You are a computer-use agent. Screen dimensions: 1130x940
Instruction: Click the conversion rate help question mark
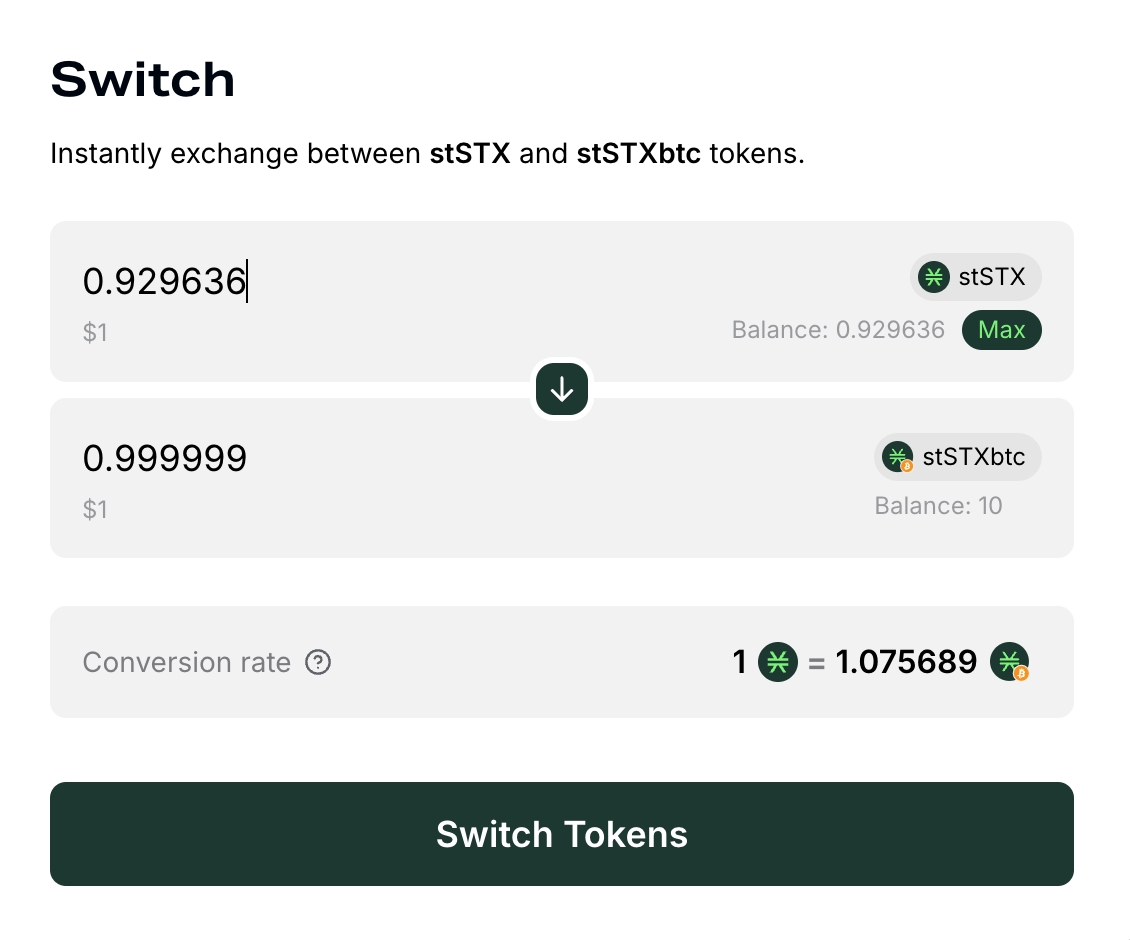318,662
